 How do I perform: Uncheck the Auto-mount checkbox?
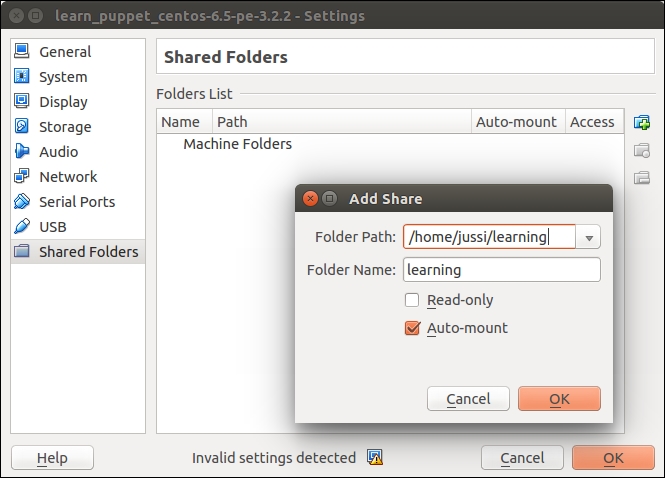point(412,328)
